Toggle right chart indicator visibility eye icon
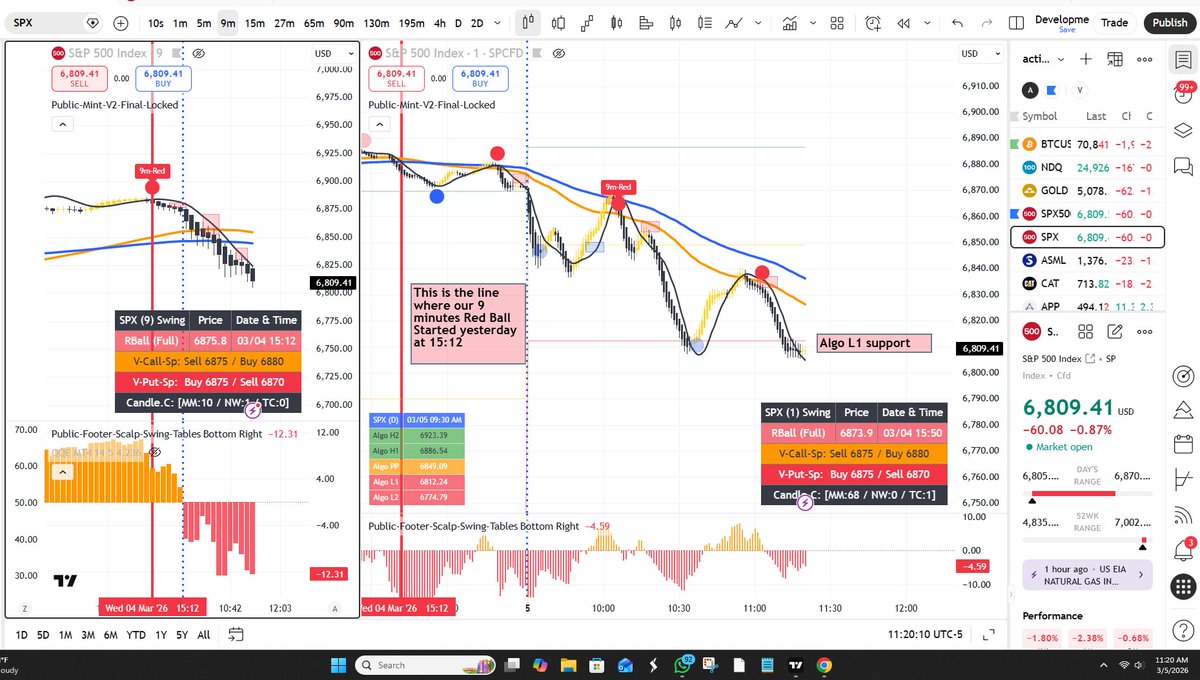This screenshot has height=680, width=1200. pyautogui.click(x=559, y=53)
